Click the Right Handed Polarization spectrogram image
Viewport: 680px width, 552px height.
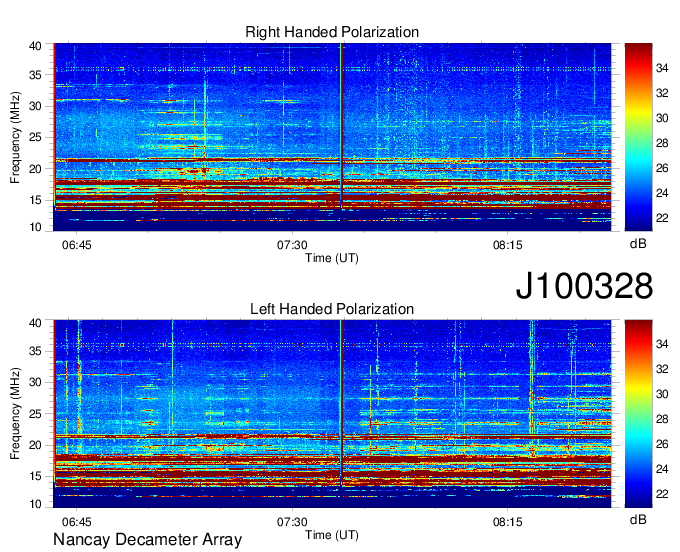tap(332, 137)
